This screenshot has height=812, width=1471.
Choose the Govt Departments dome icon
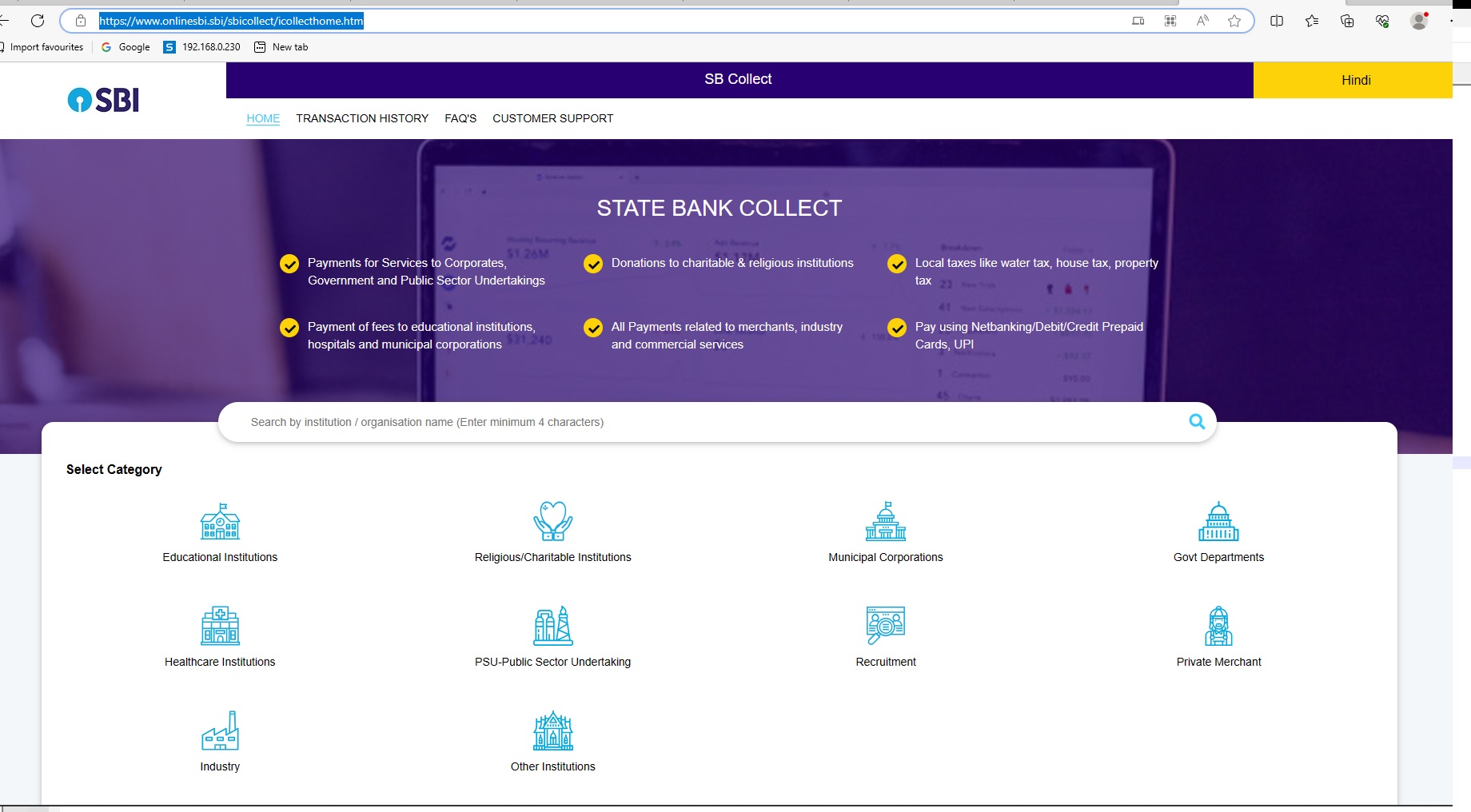click(1218, 521)
